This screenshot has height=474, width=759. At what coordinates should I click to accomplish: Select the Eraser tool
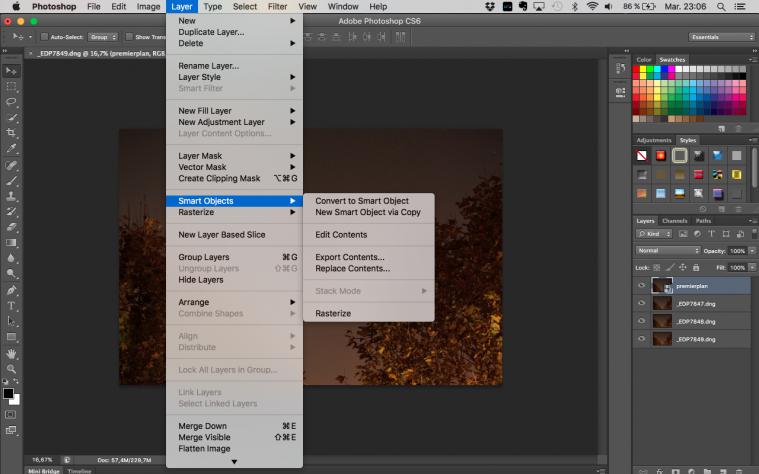coord(11,227)
